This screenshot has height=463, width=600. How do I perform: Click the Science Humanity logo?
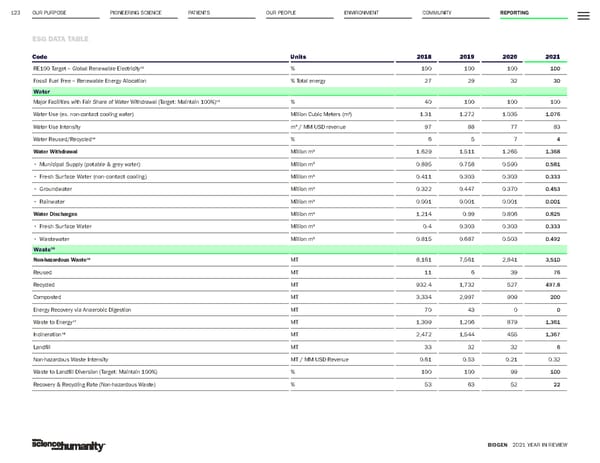pos(66,443)
